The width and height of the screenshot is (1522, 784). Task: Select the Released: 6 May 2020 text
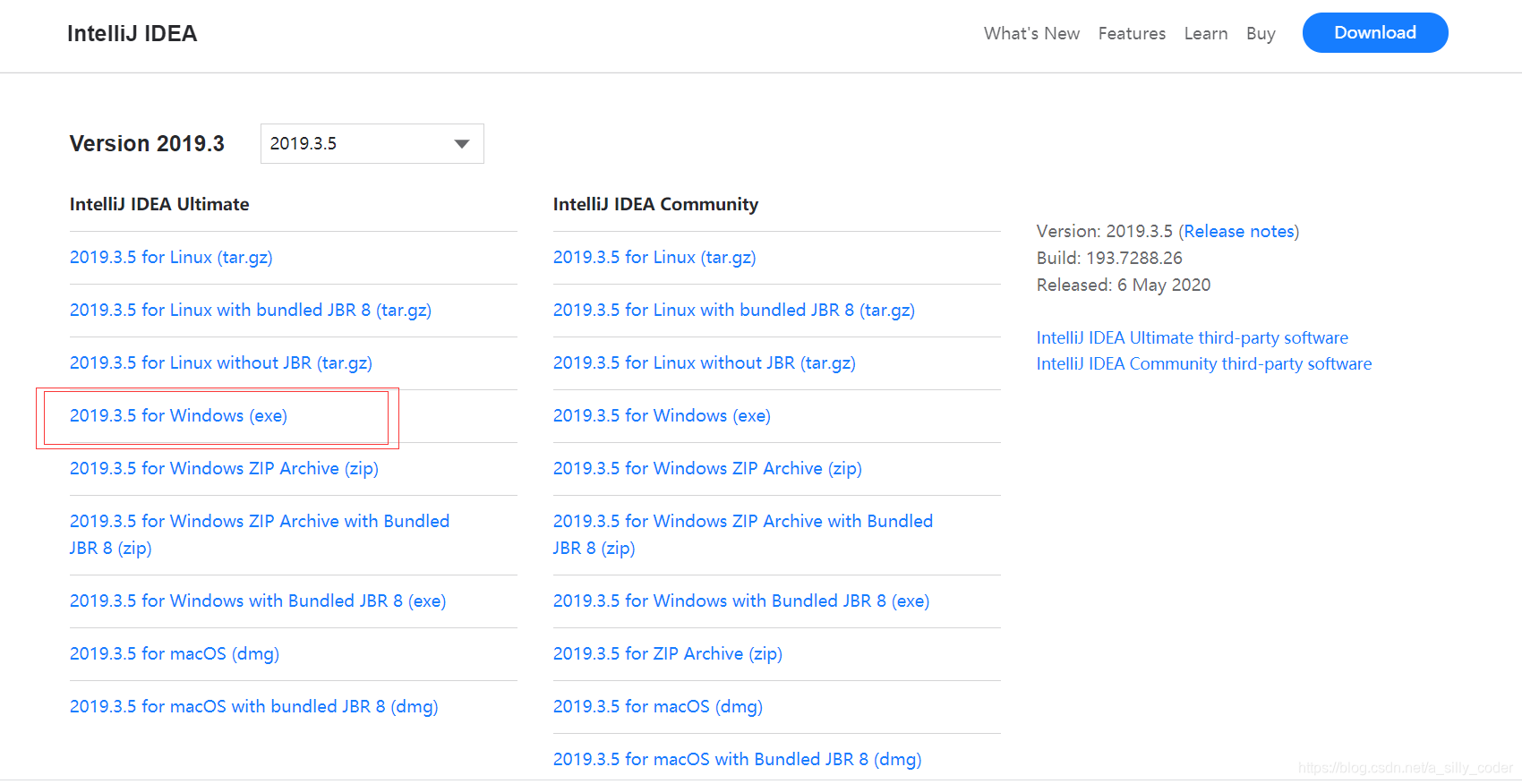[x=1124, y=285]
